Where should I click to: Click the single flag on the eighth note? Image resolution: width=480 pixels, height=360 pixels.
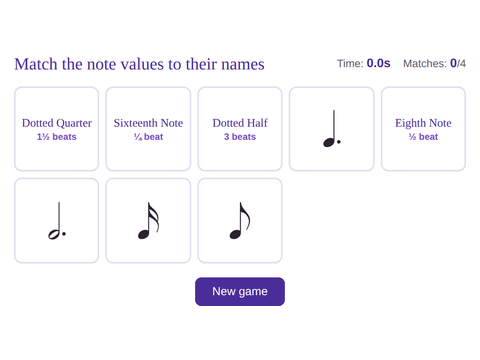tap(246, 216)
